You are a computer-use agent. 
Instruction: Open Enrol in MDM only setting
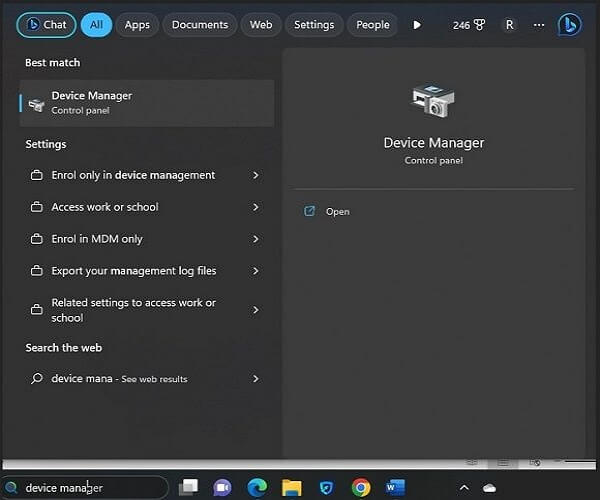[147, 239]
